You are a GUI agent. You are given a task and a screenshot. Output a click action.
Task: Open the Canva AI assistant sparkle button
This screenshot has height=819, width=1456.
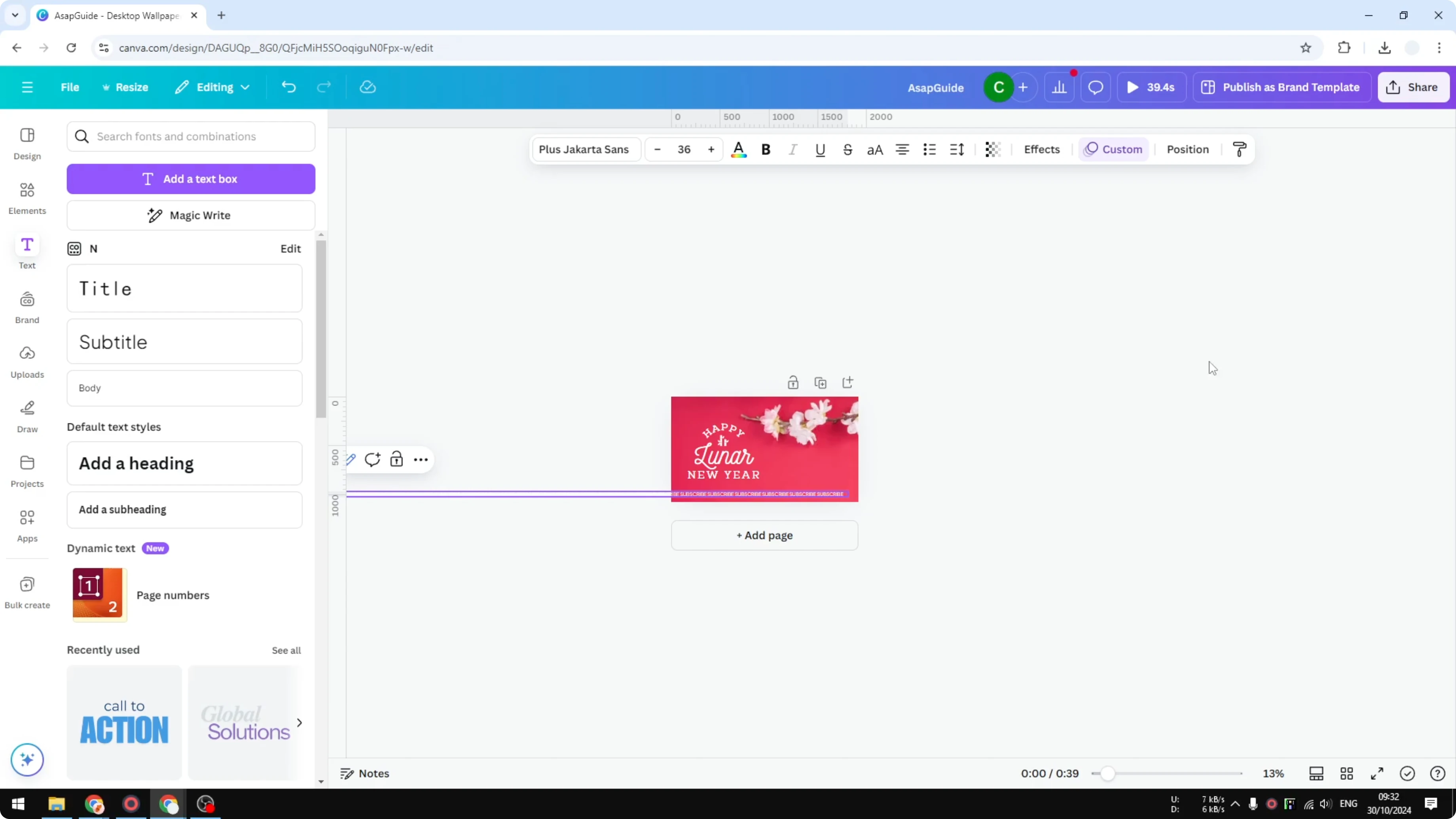[27, 760]
